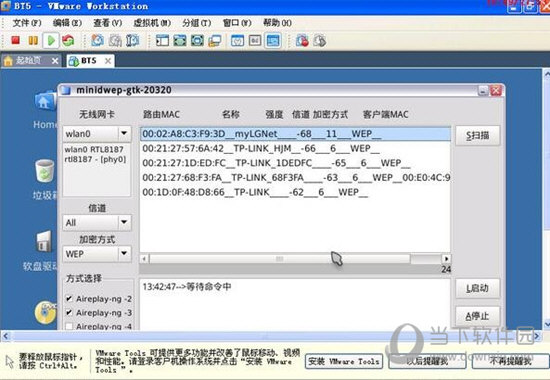
Task: Click the highlighted console view icon
Action: point(273,41)
